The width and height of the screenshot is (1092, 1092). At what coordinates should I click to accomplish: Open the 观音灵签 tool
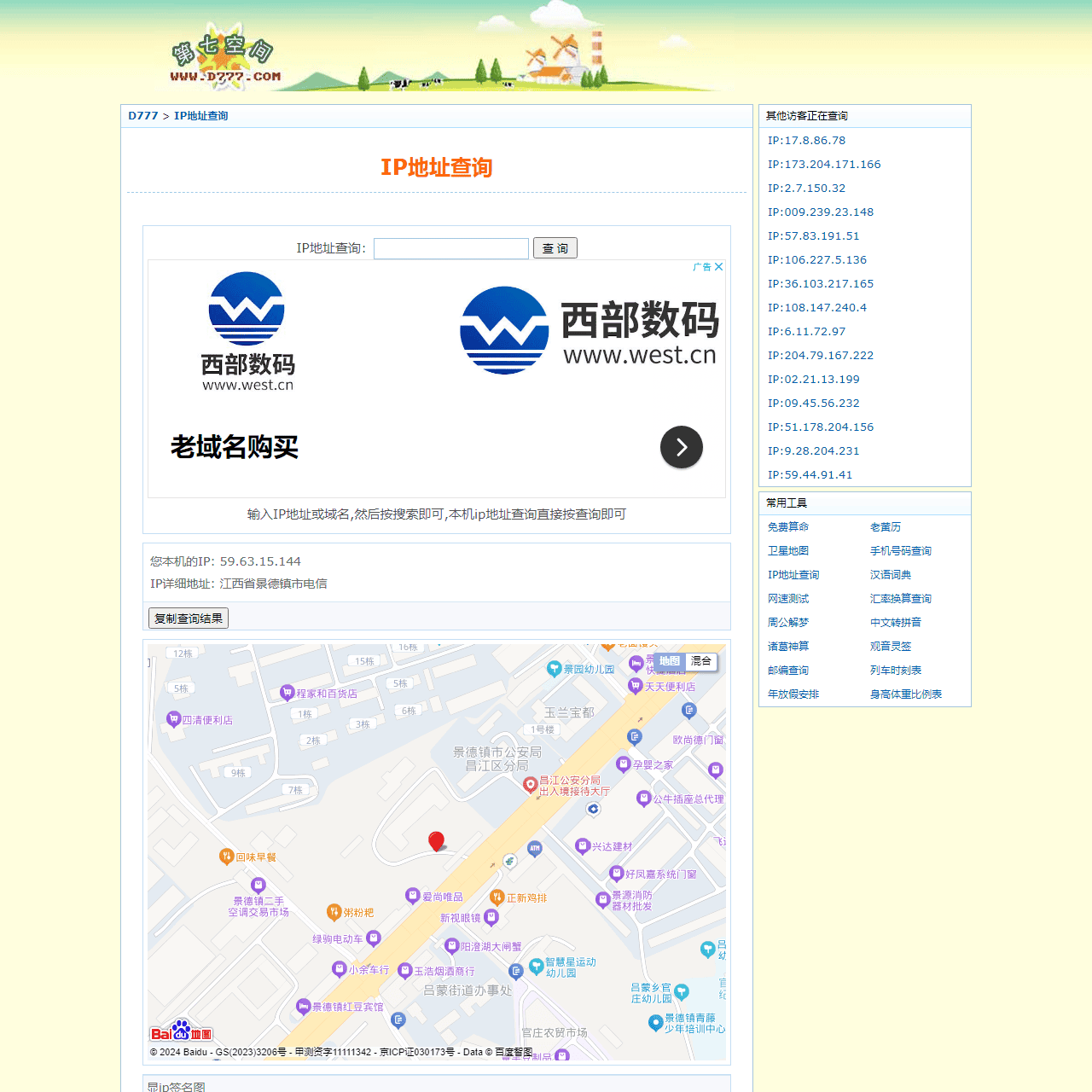click(x=891, y=647)
